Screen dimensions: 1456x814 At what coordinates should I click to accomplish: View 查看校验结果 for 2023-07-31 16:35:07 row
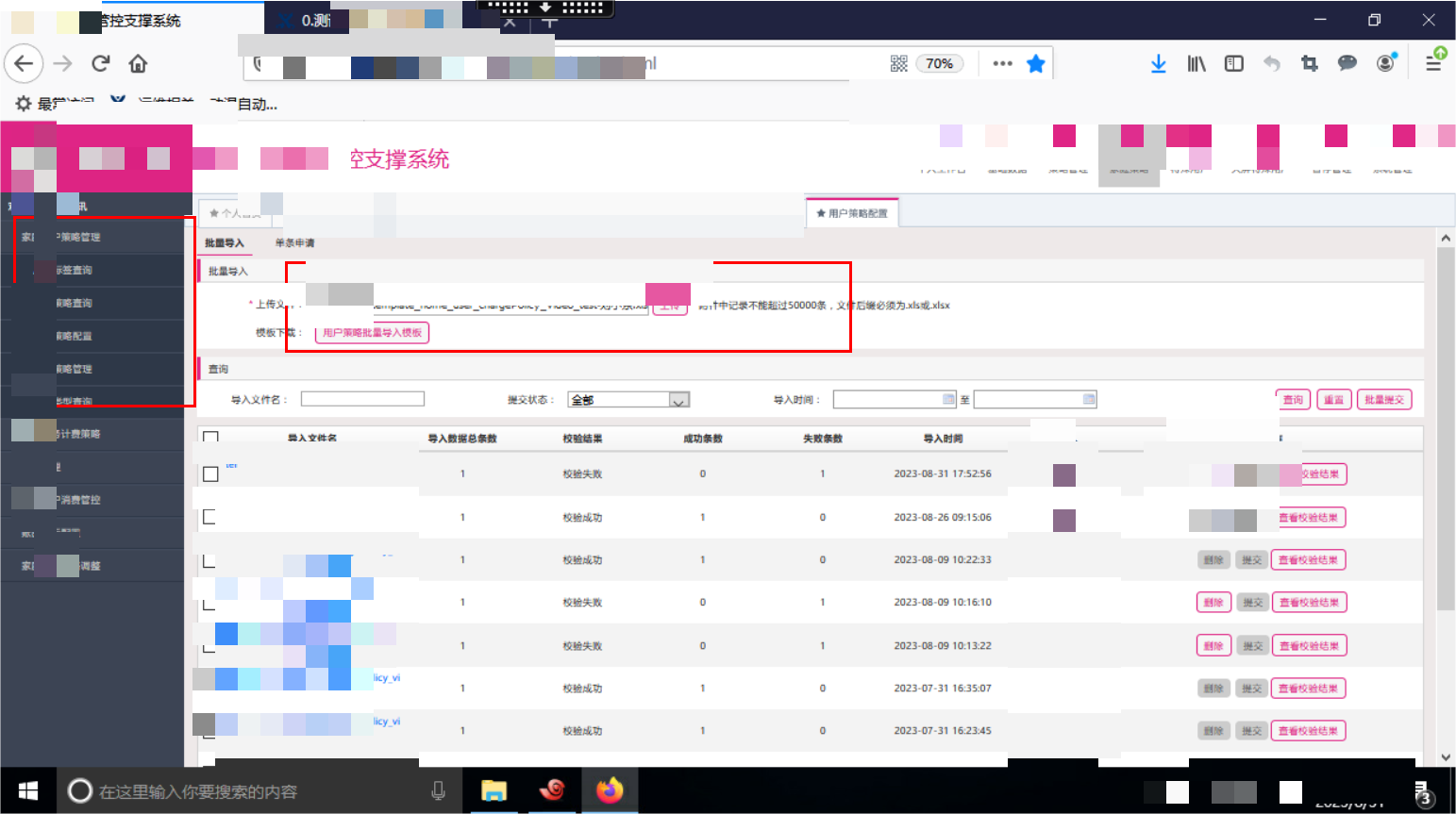[x=1309, y=689]
